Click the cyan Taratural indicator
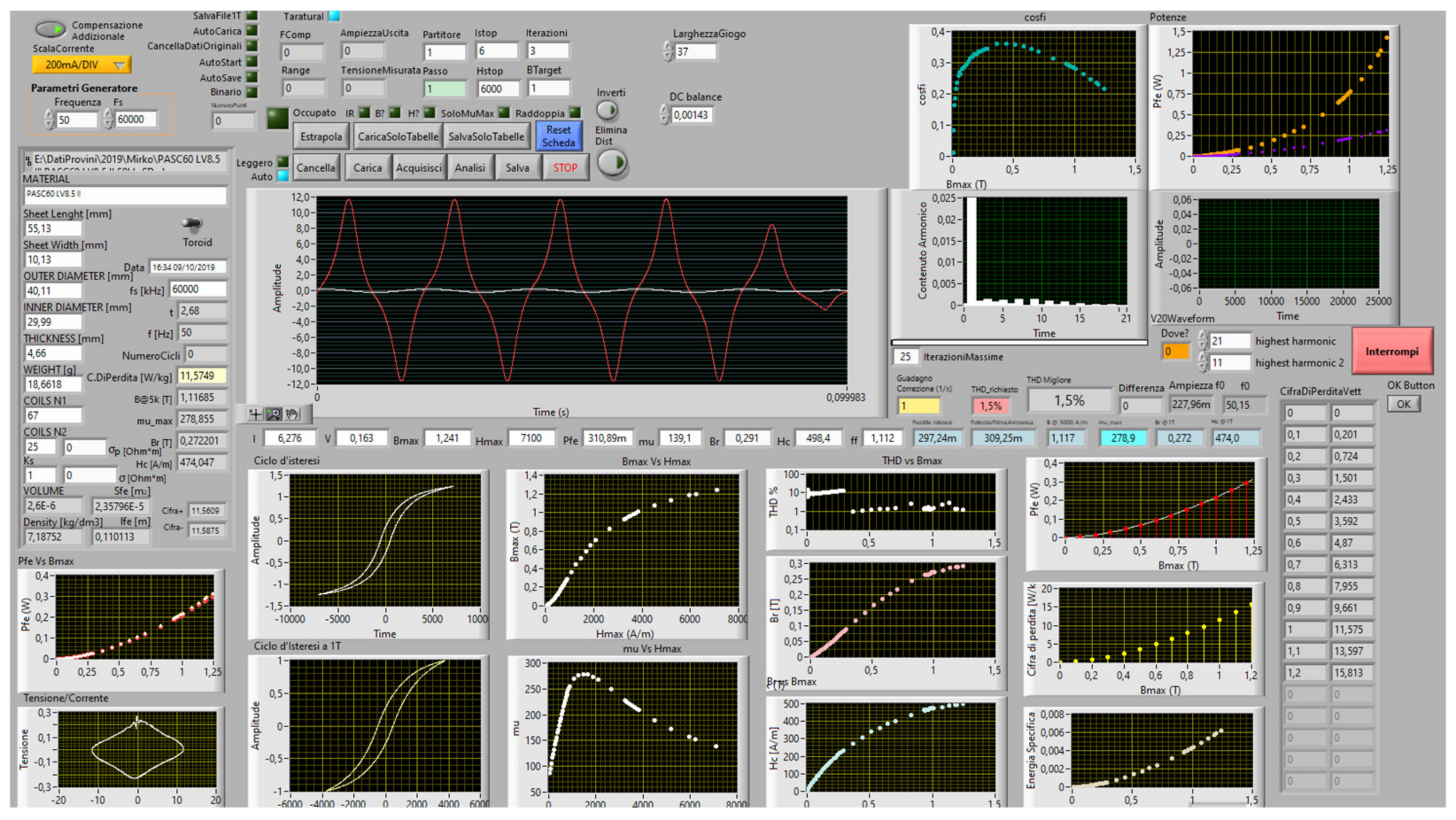This screenshot has height=820, width=1456. (x=334, y=16)
